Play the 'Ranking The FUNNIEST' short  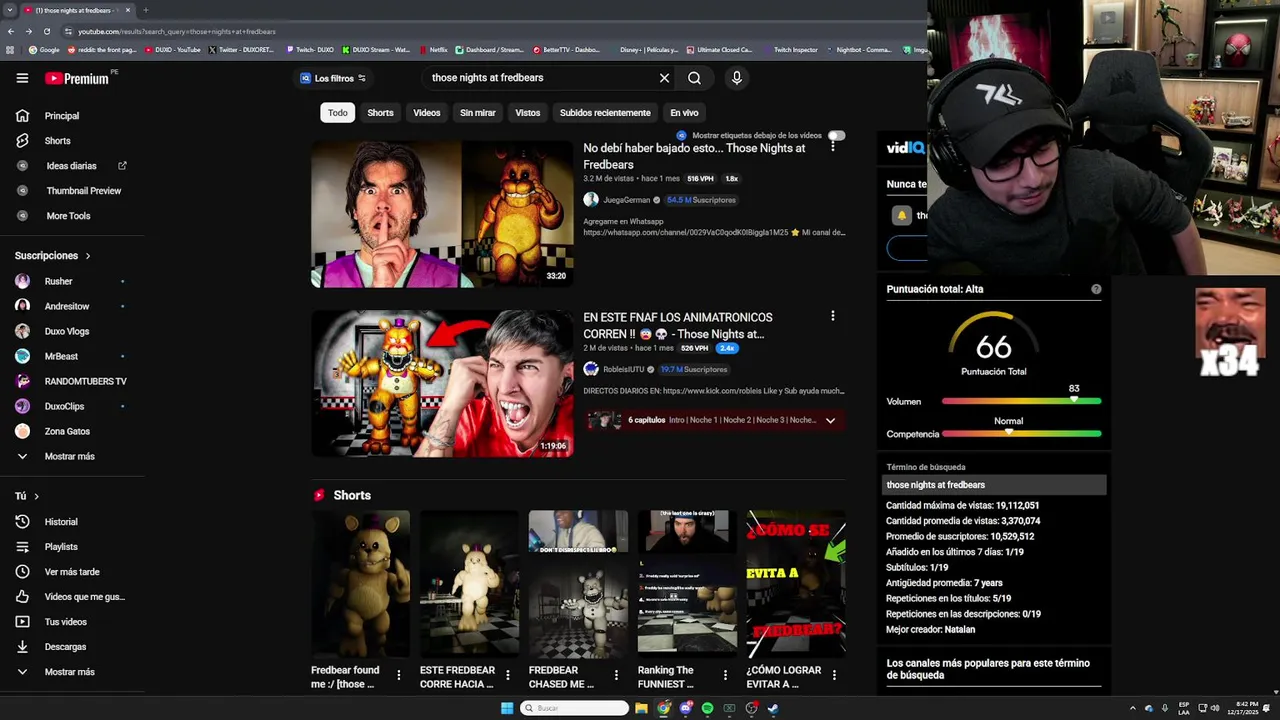(x=687, y=584)
